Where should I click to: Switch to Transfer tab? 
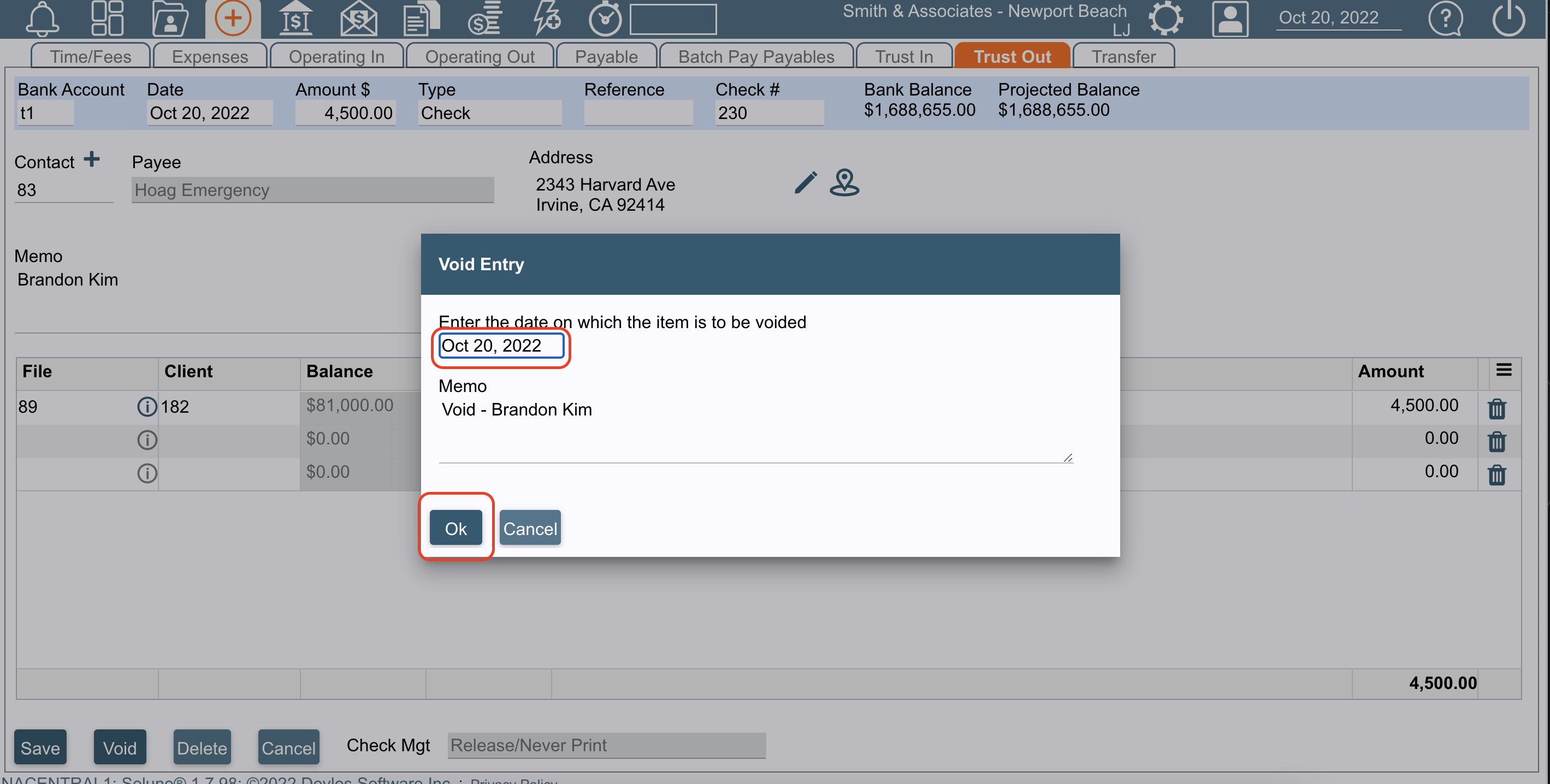[x=1123, y=56]
